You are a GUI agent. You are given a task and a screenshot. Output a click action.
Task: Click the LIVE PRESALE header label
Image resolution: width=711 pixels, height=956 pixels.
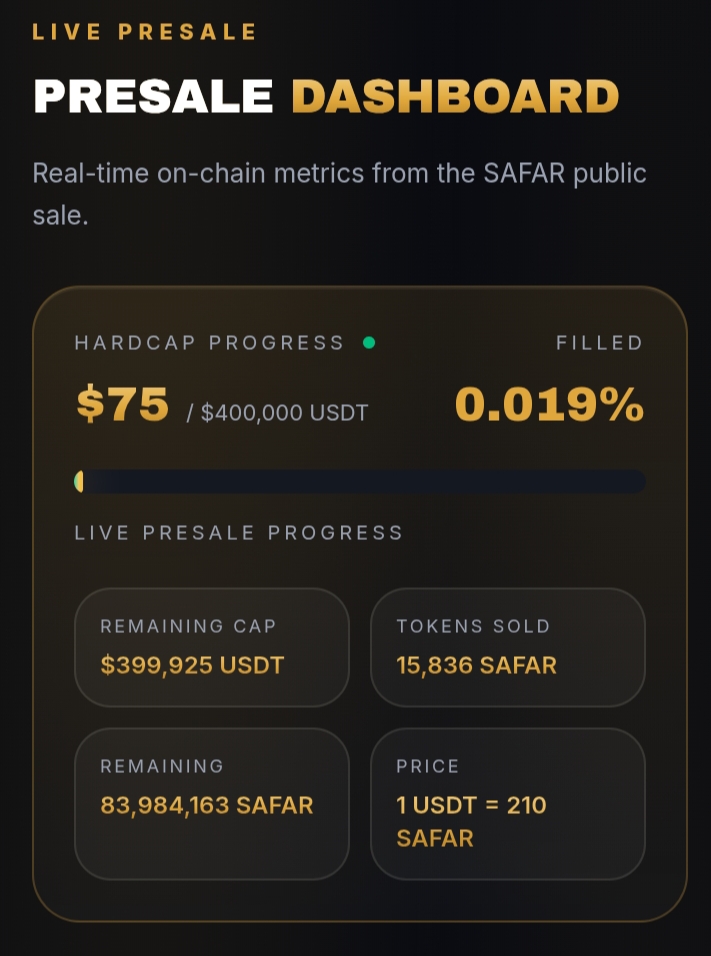pyautogui.click(x=145, y=32)
